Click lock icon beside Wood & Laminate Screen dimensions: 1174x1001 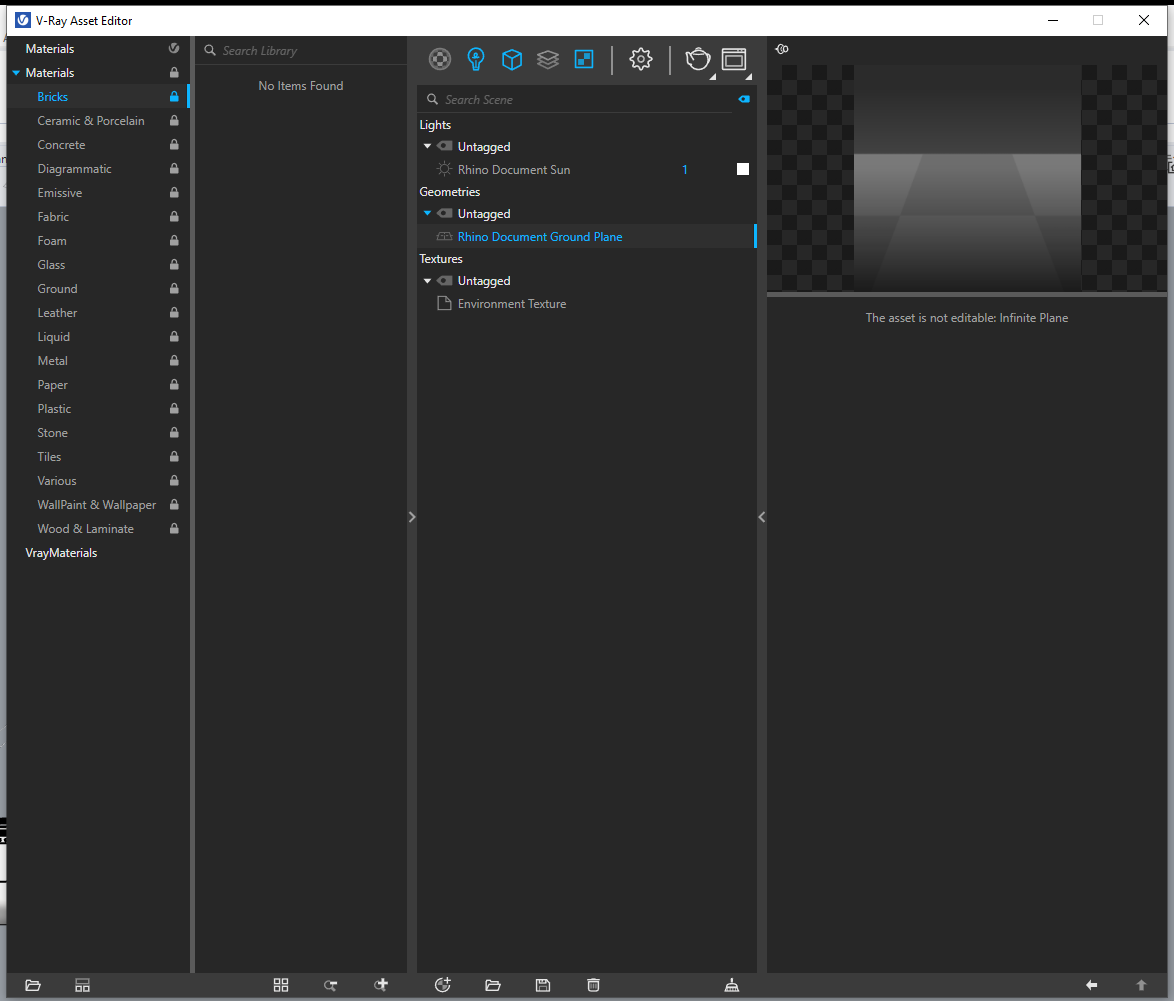174,529
